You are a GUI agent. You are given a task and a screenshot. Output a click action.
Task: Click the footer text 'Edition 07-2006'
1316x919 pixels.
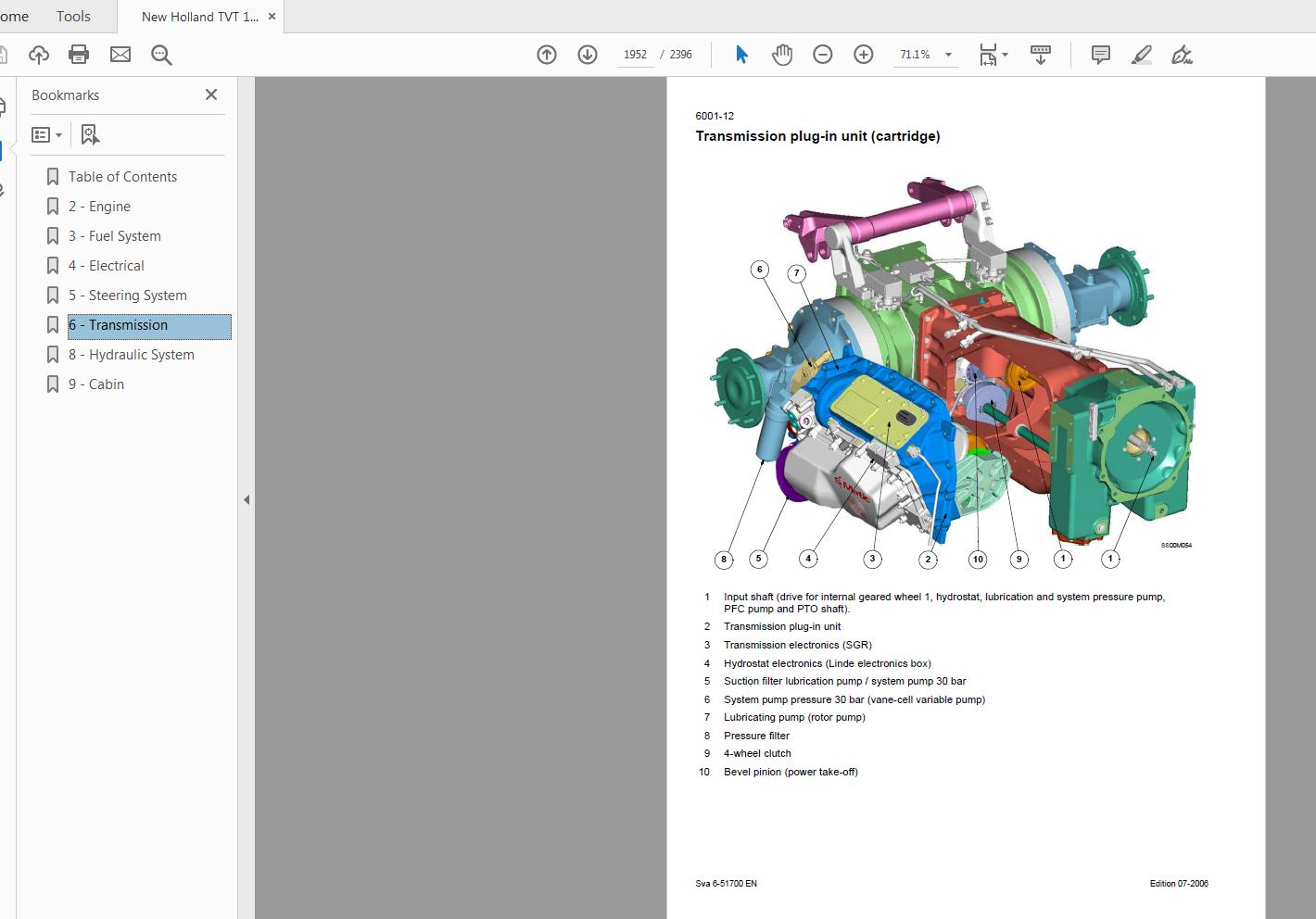pyautogui.click(x=1179, y=884)
